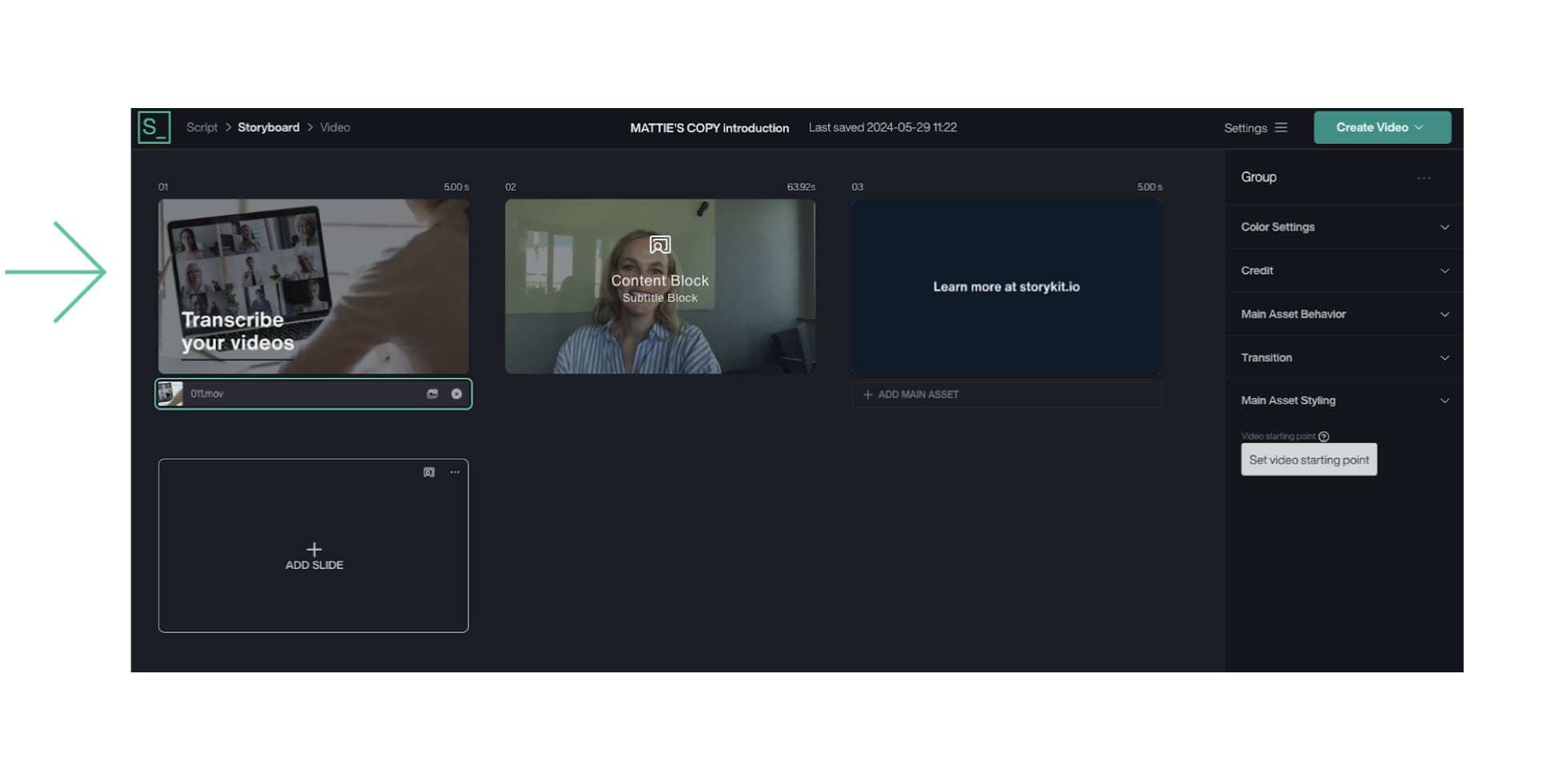This screenshot has height=770, width=1568.
Task: Select the Storyboard breadcrumb step
Action: [x=268, y=127]
